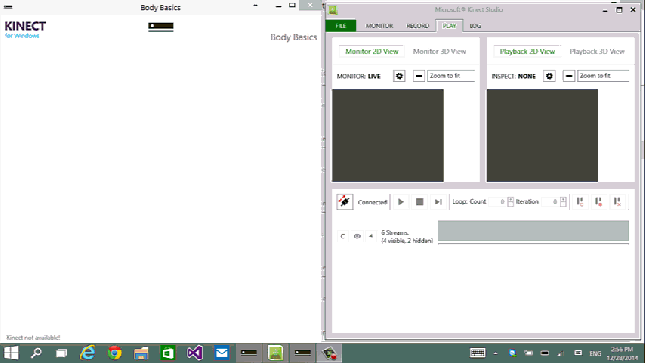Image resolution: width=645 pixels, height=363 pixels.
Task: Click the marker icon with red X
Action: 617,202
